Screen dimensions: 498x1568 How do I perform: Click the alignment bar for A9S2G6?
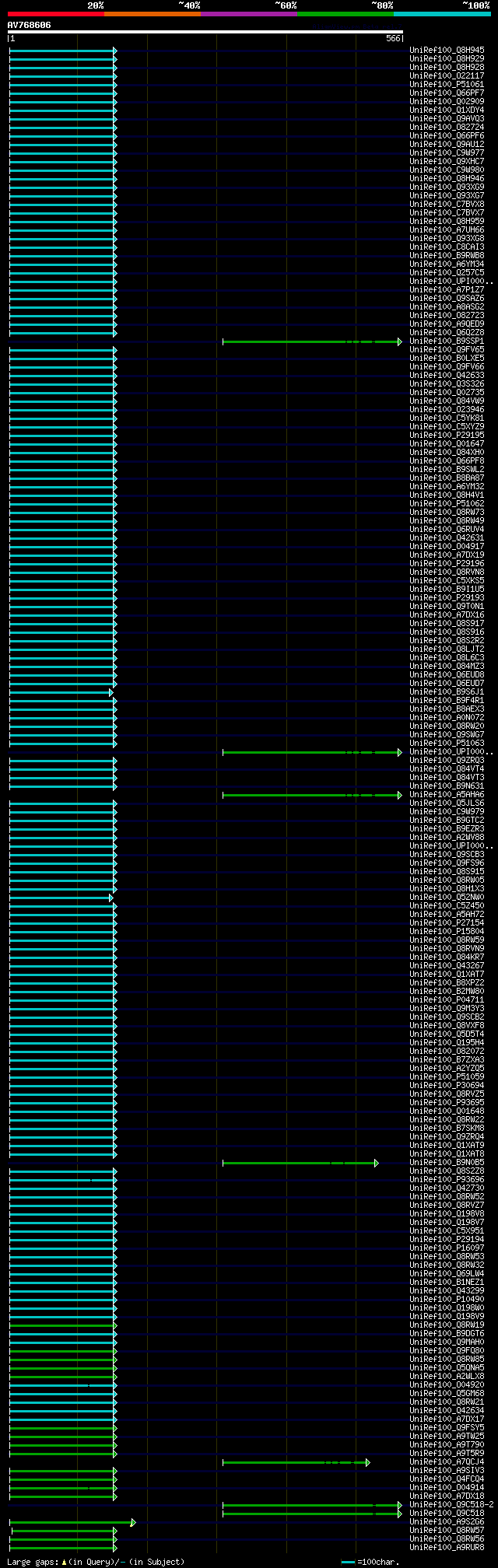(72, 1522)
